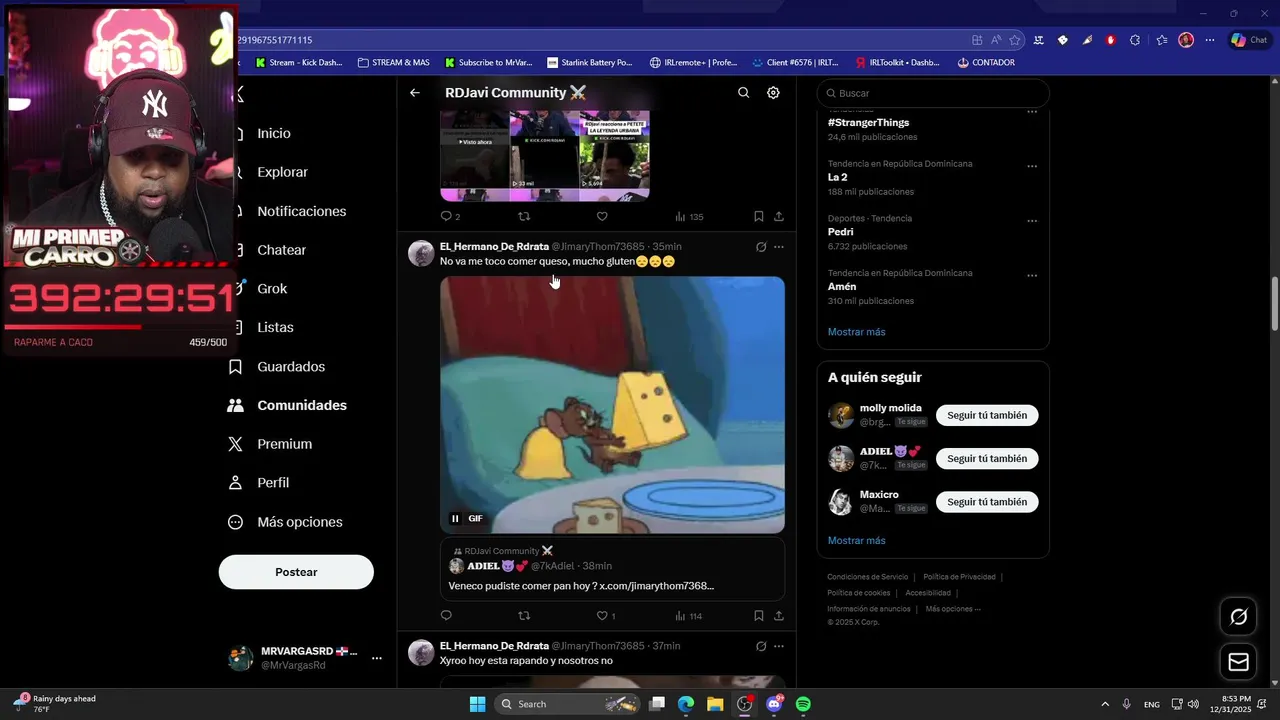Bookmark the top post with 135 views
1280x720 pixels.
click(759, 216)
